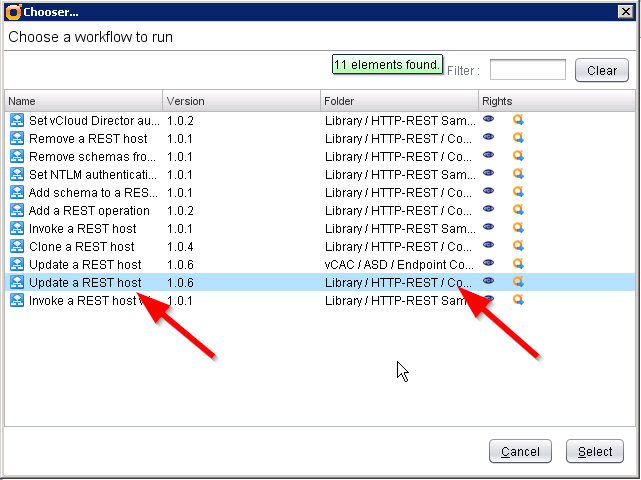Screen dimensions: 641x480
Task: Click eye icon in Clone a REST host row
Action: [x=489, y=245]
